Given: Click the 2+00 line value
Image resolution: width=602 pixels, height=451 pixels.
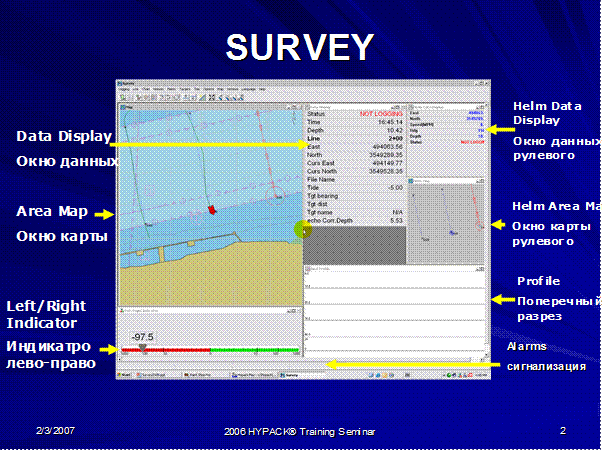Looking at the screenshot, I should 395,139.
